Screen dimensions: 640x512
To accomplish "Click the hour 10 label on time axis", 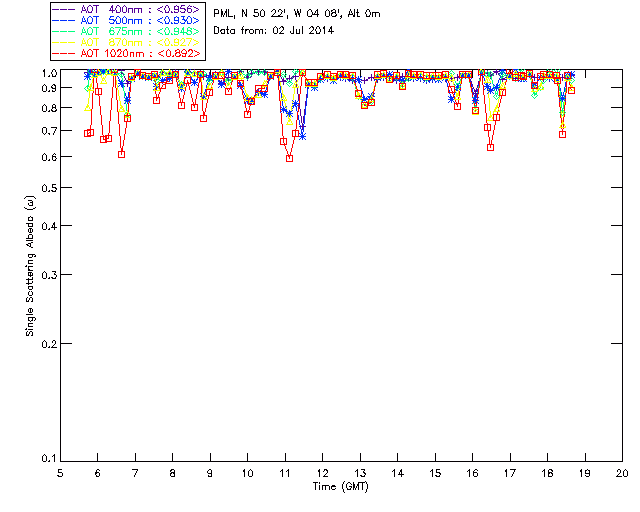I will coord(247,473).
